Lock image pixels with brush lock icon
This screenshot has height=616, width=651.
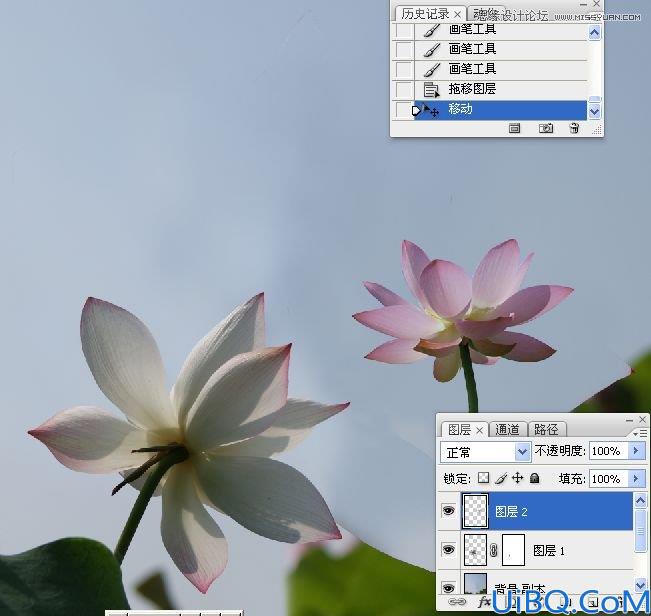(501, 478)
